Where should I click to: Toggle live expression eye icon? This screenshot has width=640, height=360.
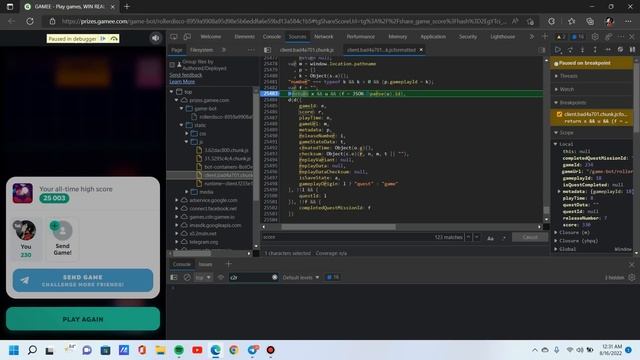point(221,277)
